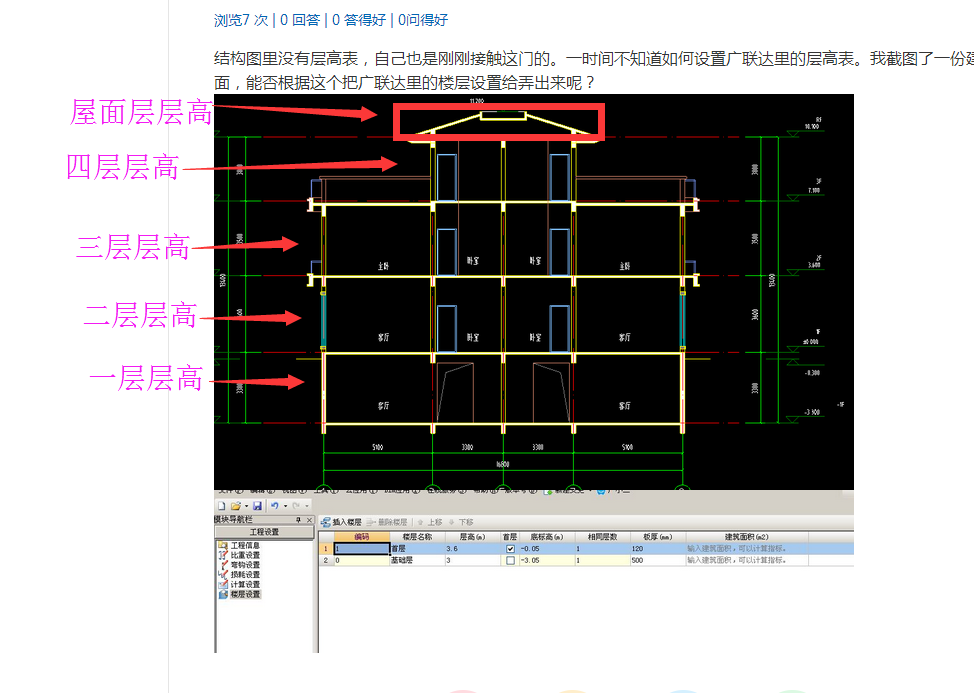Close the 模块导航栏 panel
The image size is (974, 693).
click(309, 520)
